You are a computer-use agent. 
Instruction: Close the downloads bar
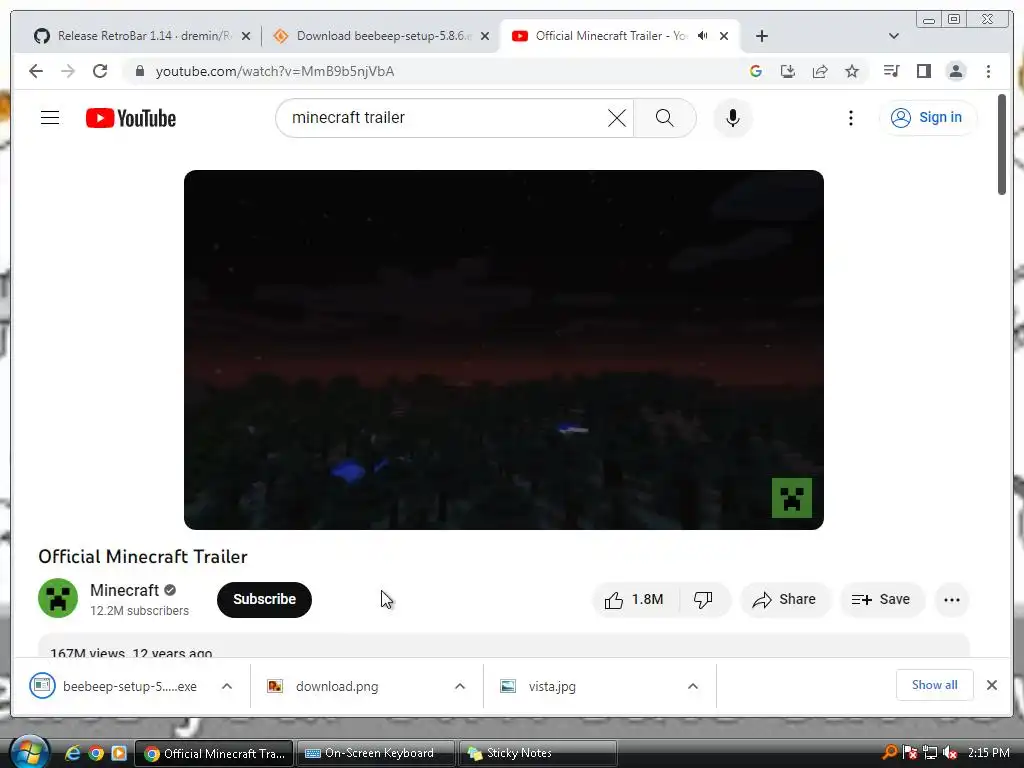point(991,685)
